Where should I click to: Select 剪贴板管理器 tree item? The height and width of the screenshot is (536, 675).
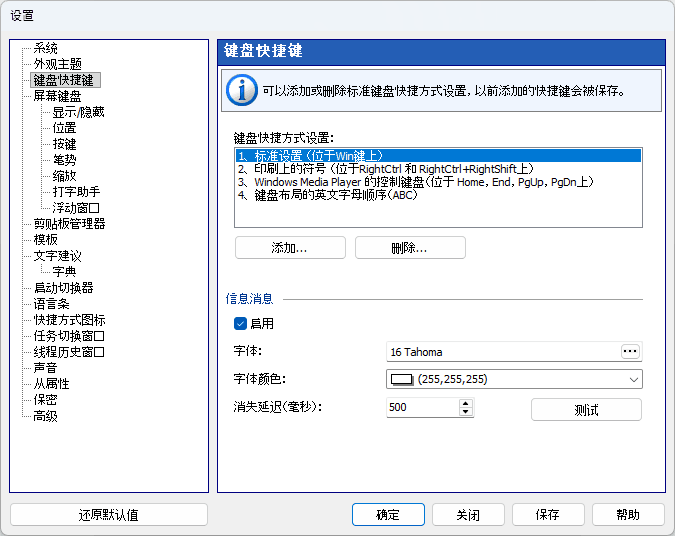click(x=70, y=224)
